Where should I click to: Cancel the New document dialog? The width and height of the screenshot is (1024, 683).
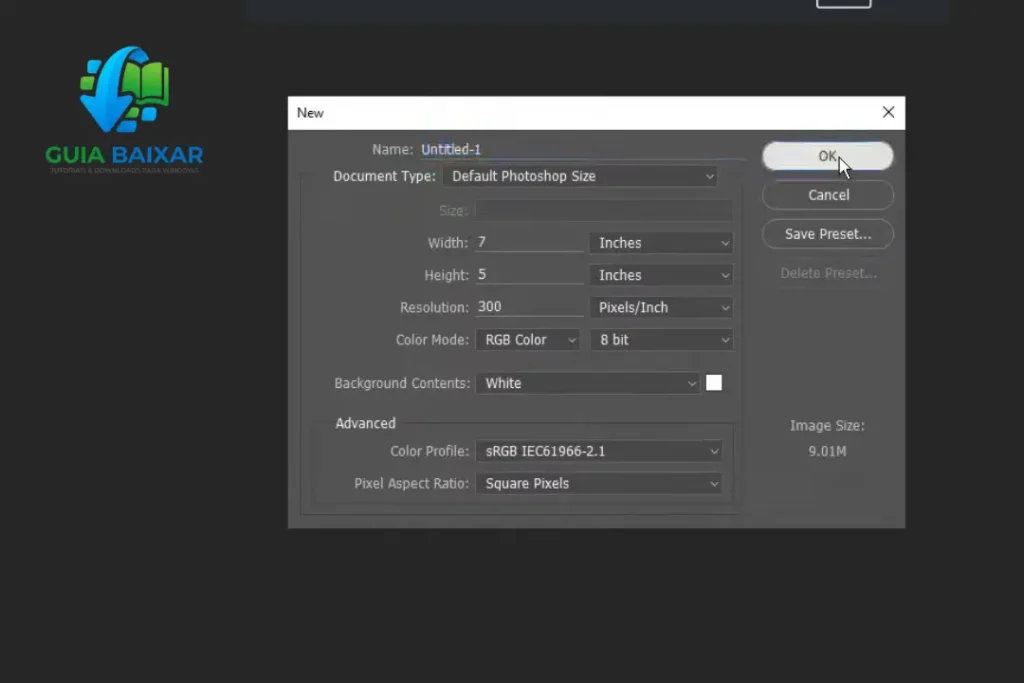(827, 195)
